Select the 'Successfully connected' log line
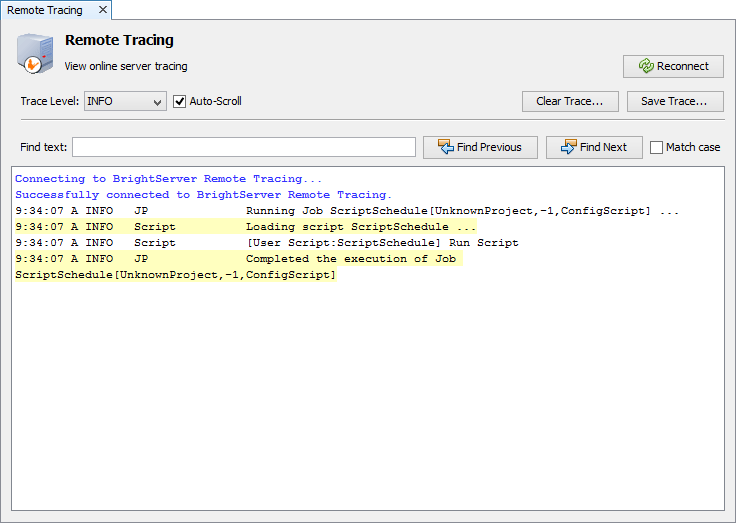 pos(203,195)
